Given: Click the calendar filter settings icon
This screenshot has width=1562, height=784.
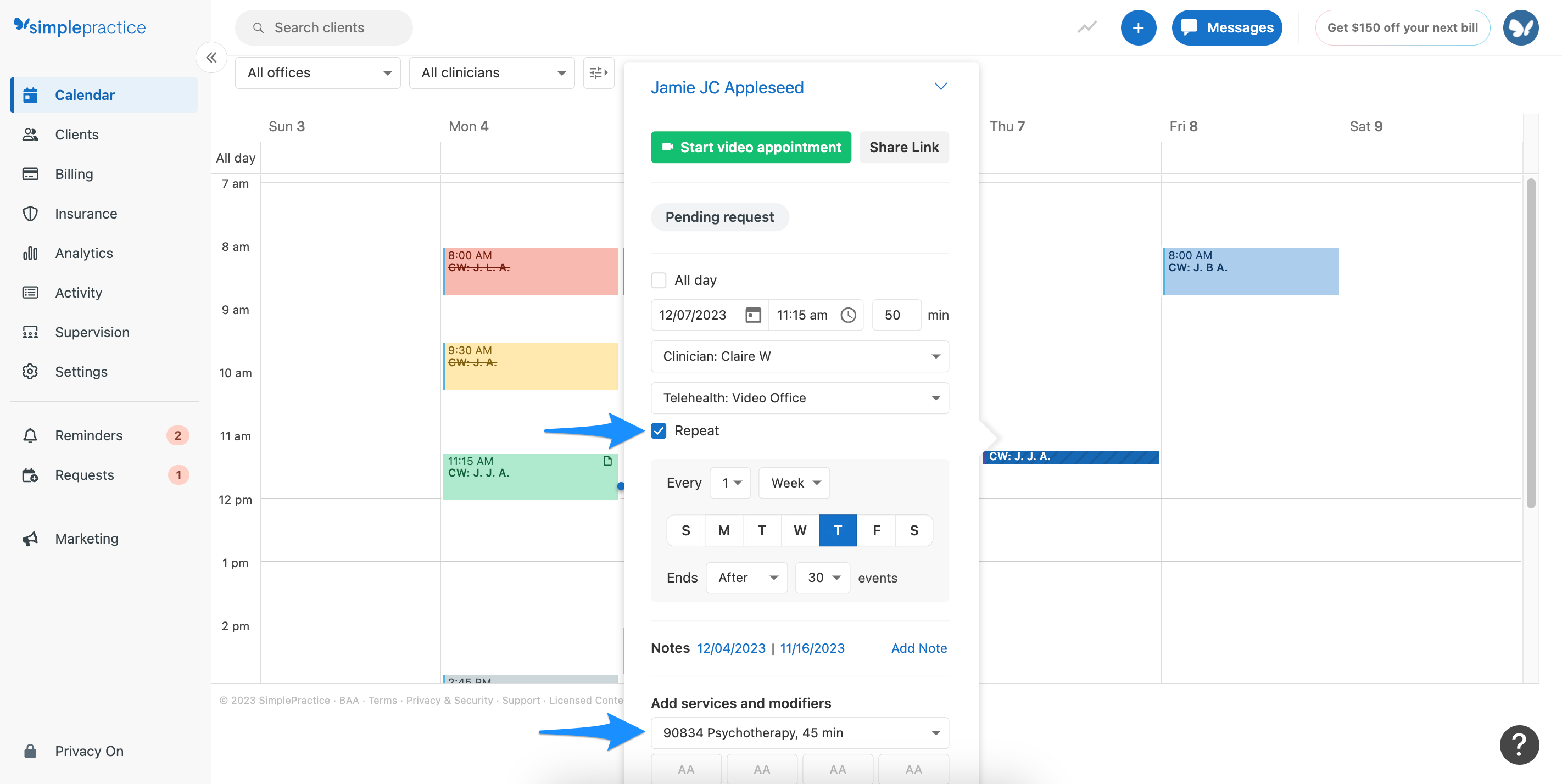Looking at the screenshot, I should click(x=598, y=73).
